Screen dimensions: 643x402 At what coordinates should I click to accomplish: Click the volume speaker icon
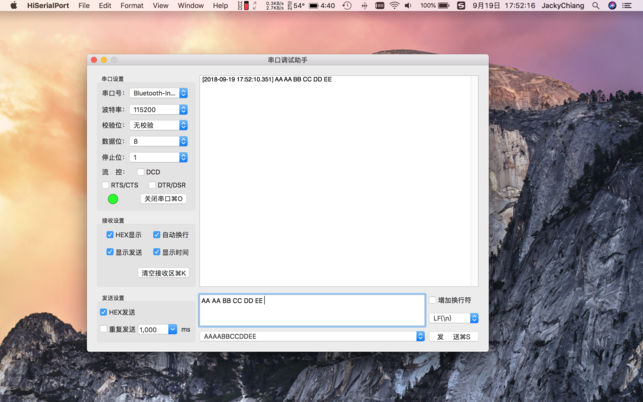pyautogui.click(x=408, y=6)
